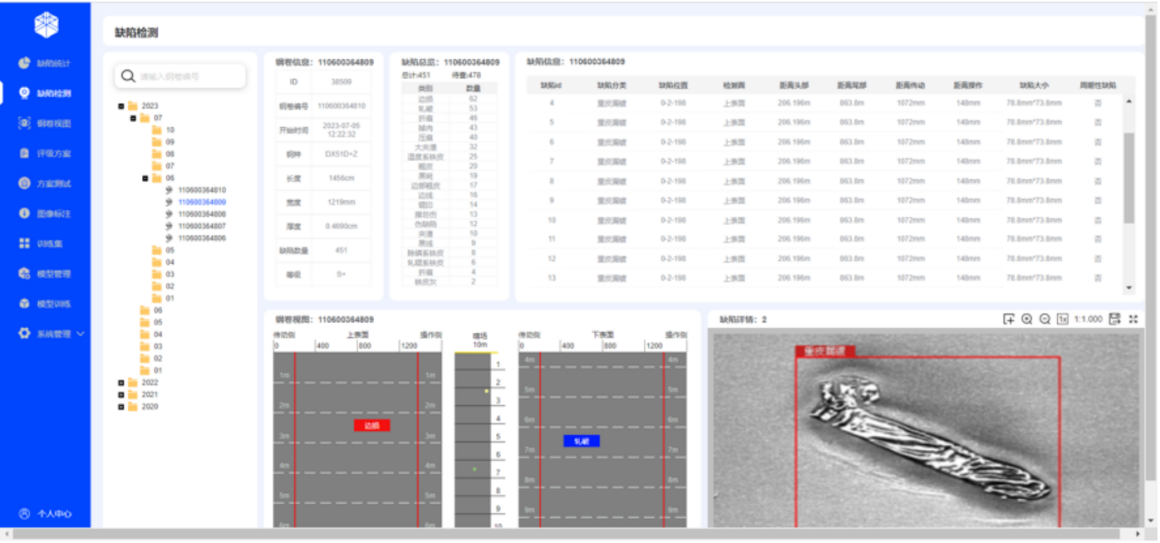Click the defect table vertical scrollbar
Screen dimensions: 1160x543
(x=1130, y=180)
